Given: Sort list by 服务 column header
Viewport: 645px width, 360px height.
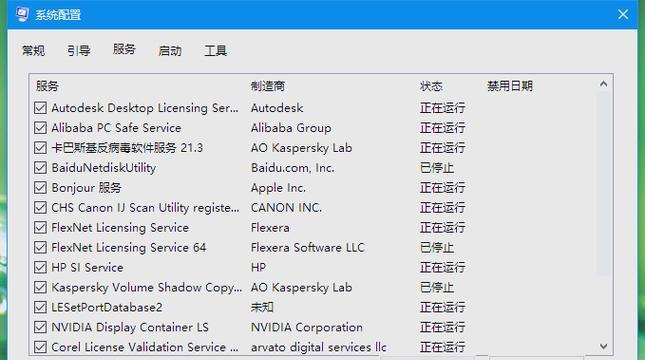Looking at the screenshot, I should pos(47,86).
